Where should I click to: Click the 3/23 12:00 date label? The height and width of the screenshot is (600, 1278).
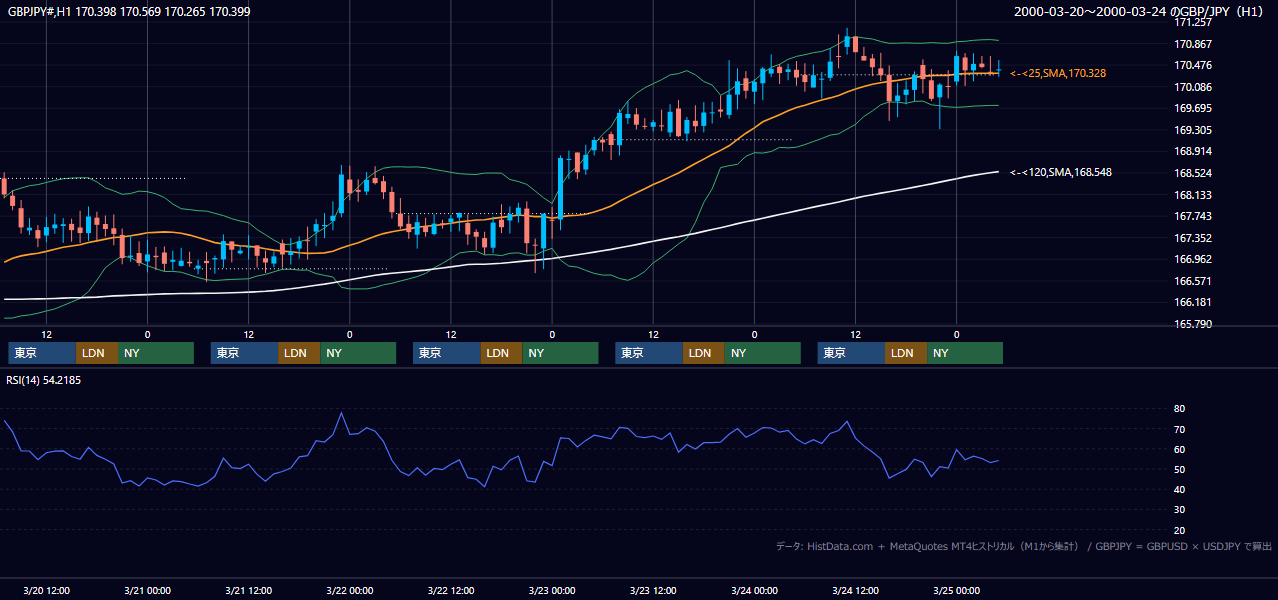[653, 590]
